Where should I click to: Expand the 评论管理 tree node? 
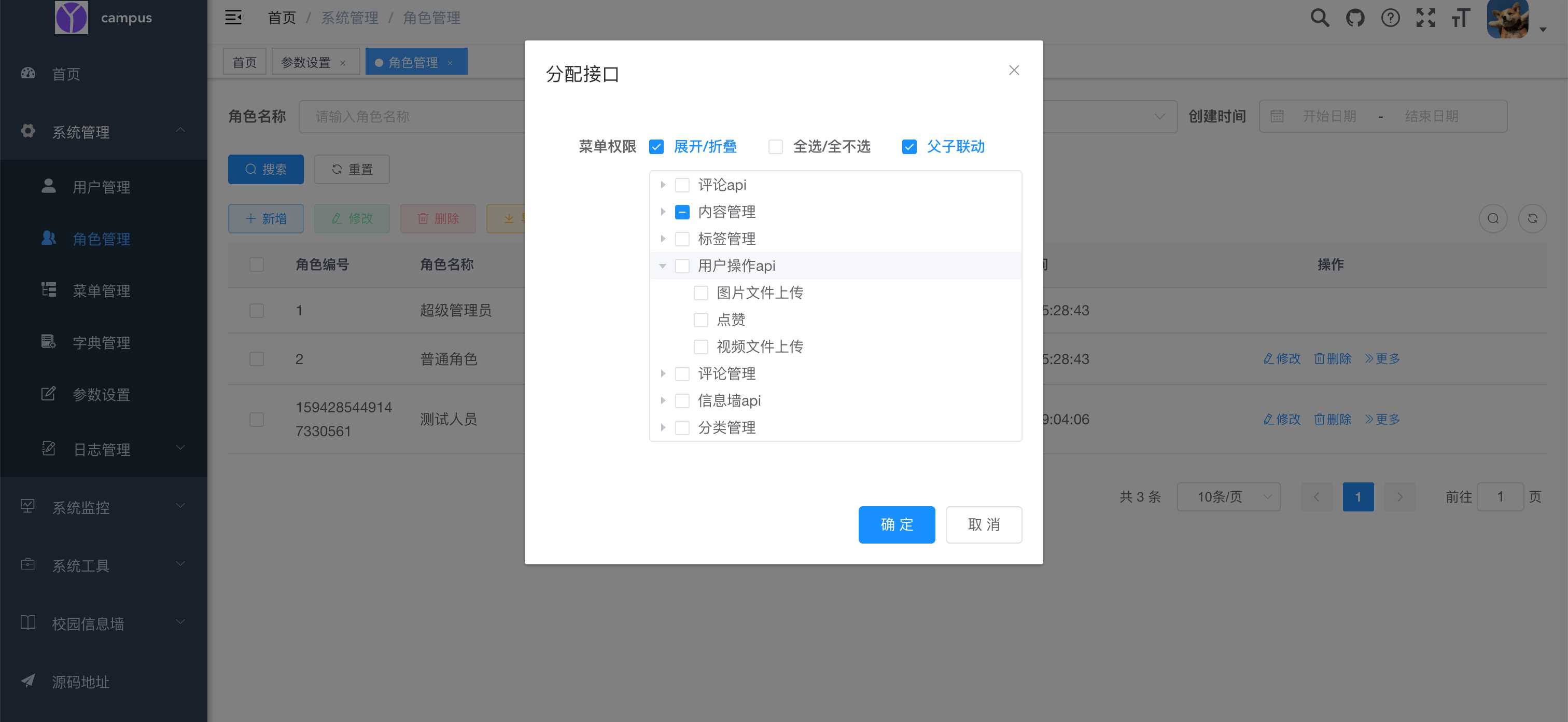pyautogui.click(x=663, y=373)
